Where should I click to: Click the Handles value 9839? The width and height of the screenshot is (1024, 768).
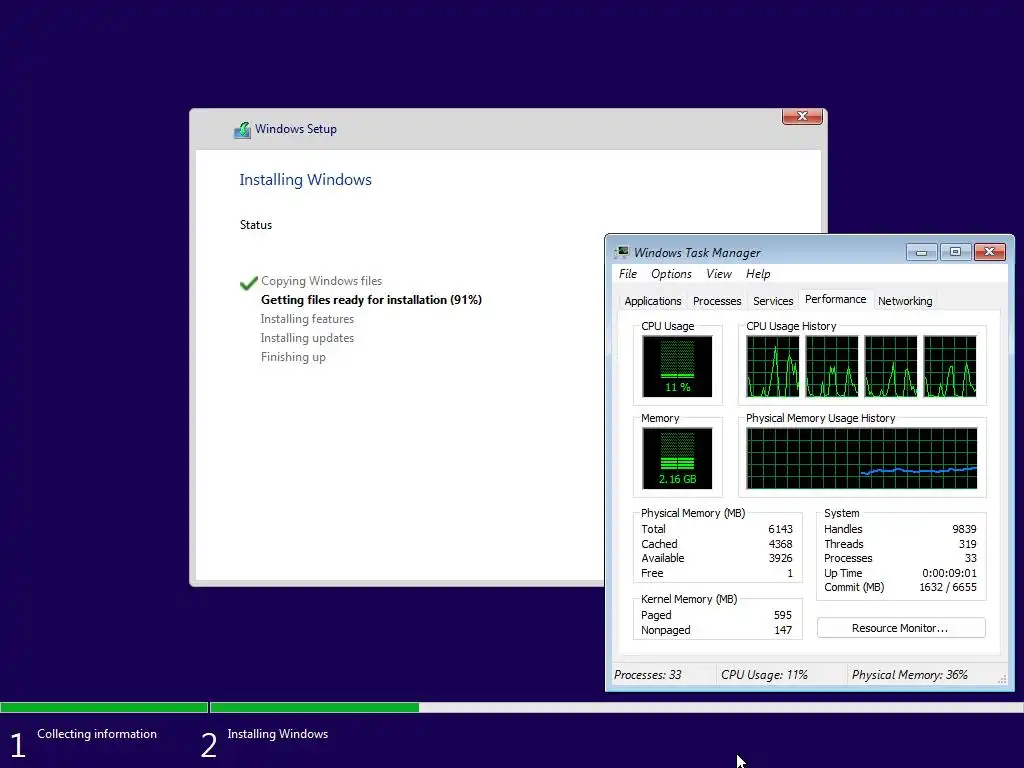964,529
